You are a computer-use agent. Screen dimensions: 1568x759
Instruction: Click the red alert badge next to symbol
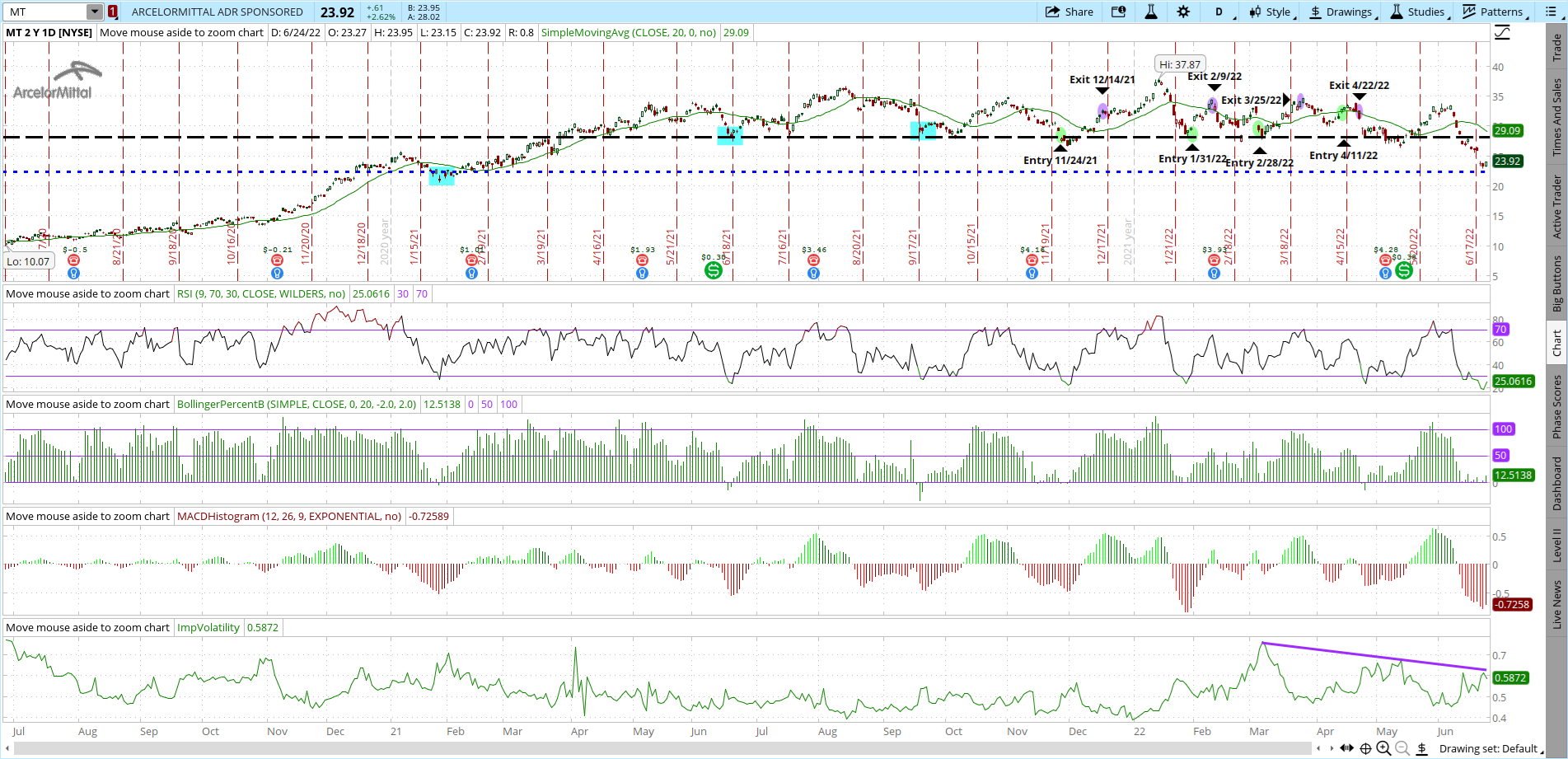pyautogui.click(x=113, y=12)
